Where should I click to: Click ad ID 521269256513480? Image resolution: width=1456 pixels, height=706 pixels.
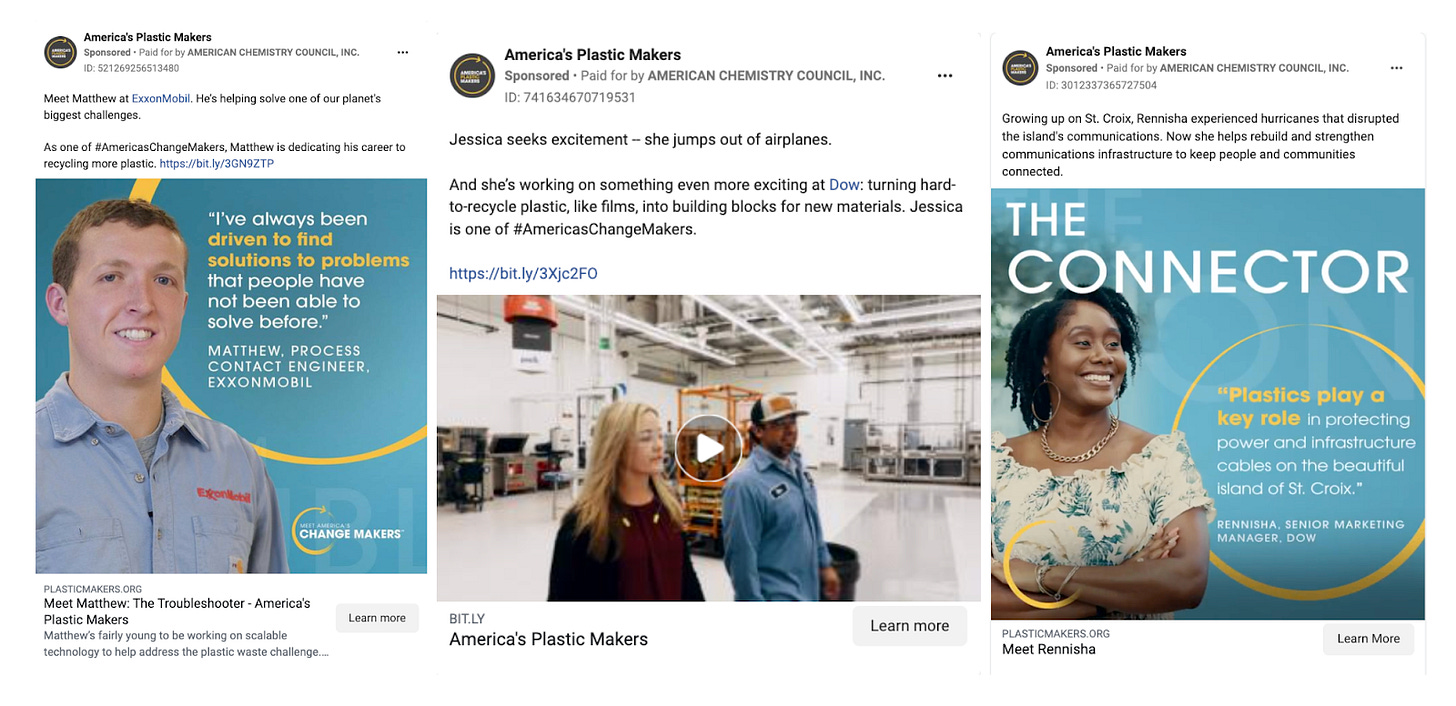pos(132,68)
